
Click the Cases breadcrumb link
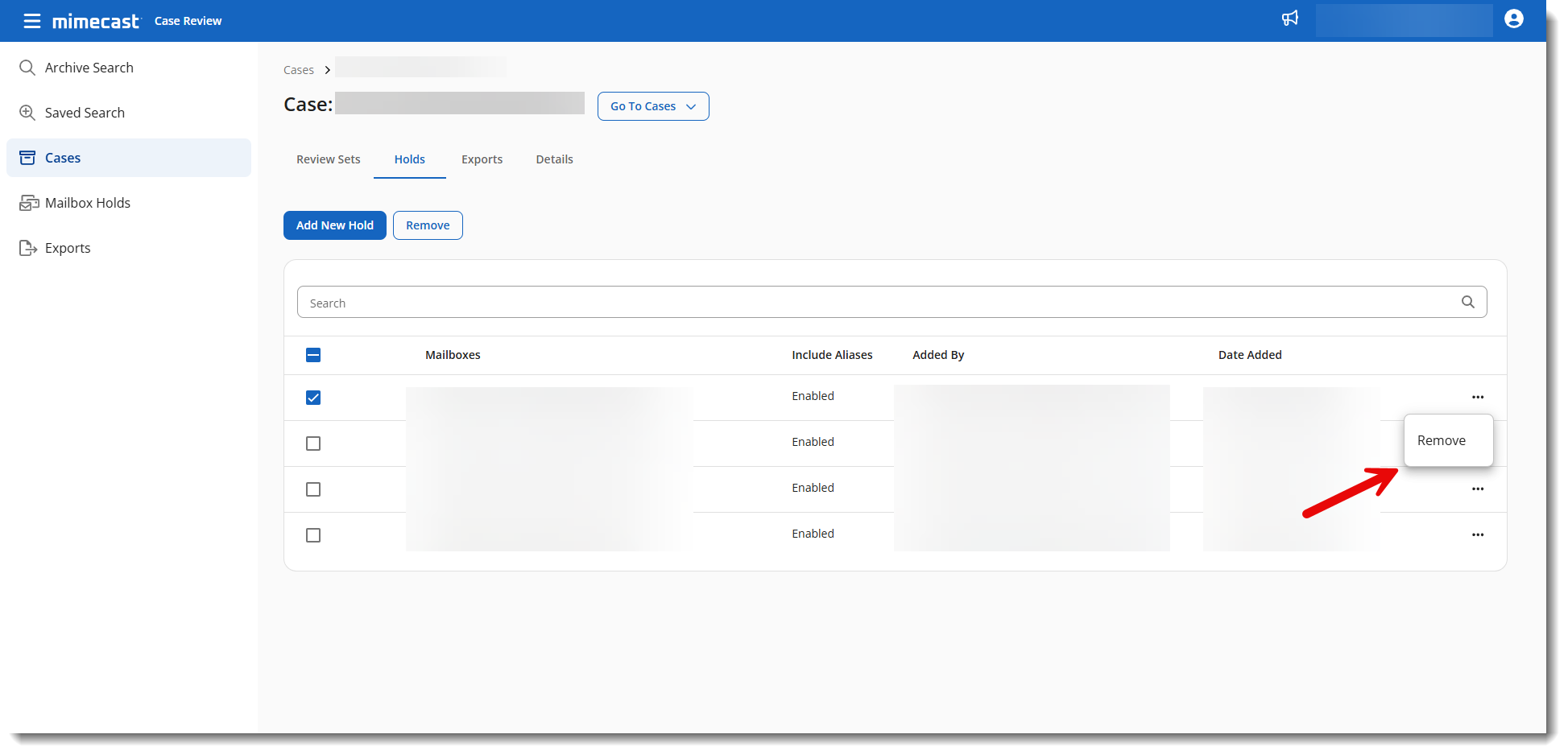(298, 70)
